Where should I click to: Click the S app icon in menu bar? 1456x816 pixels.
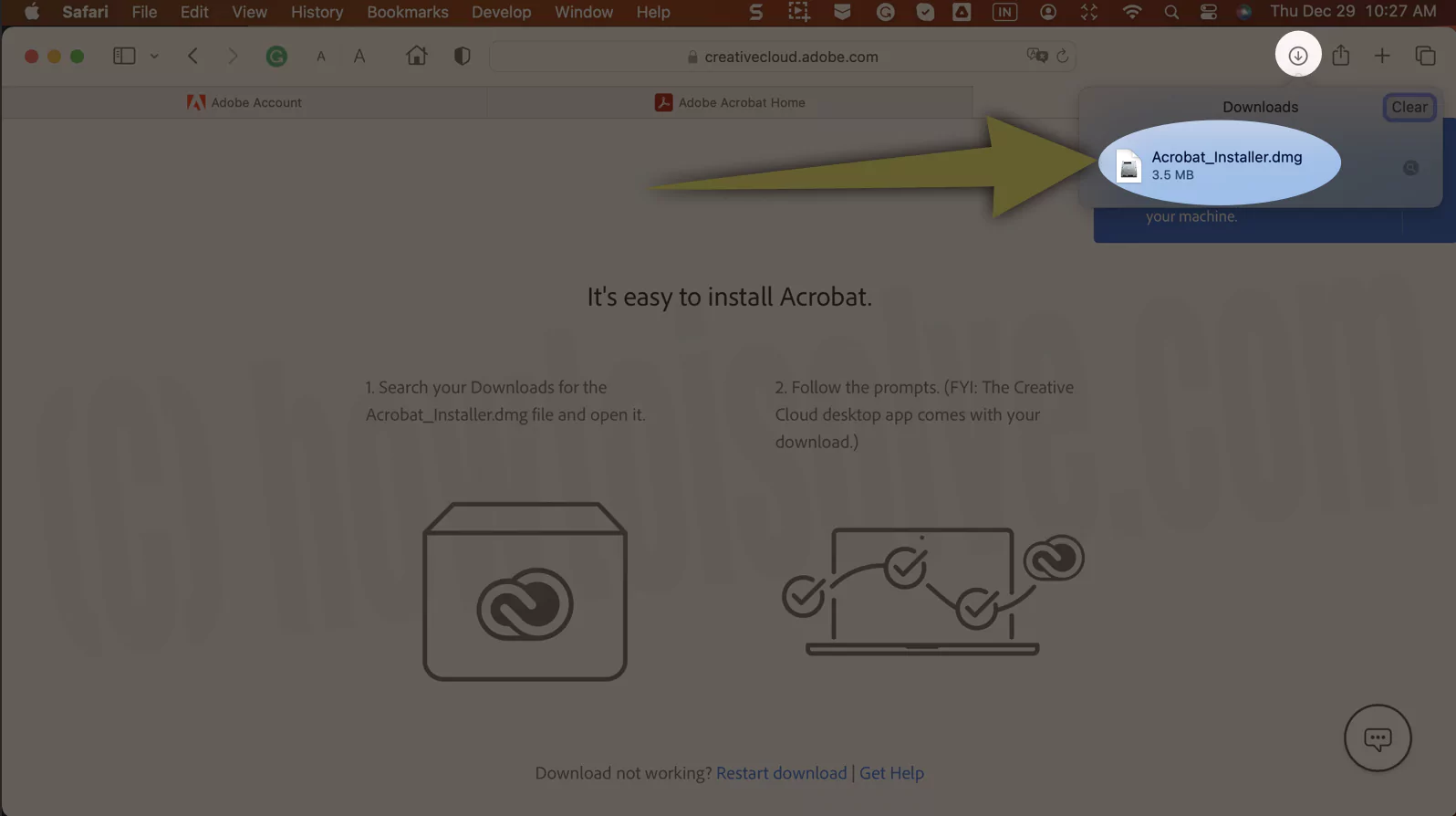(x=755, y=12)
